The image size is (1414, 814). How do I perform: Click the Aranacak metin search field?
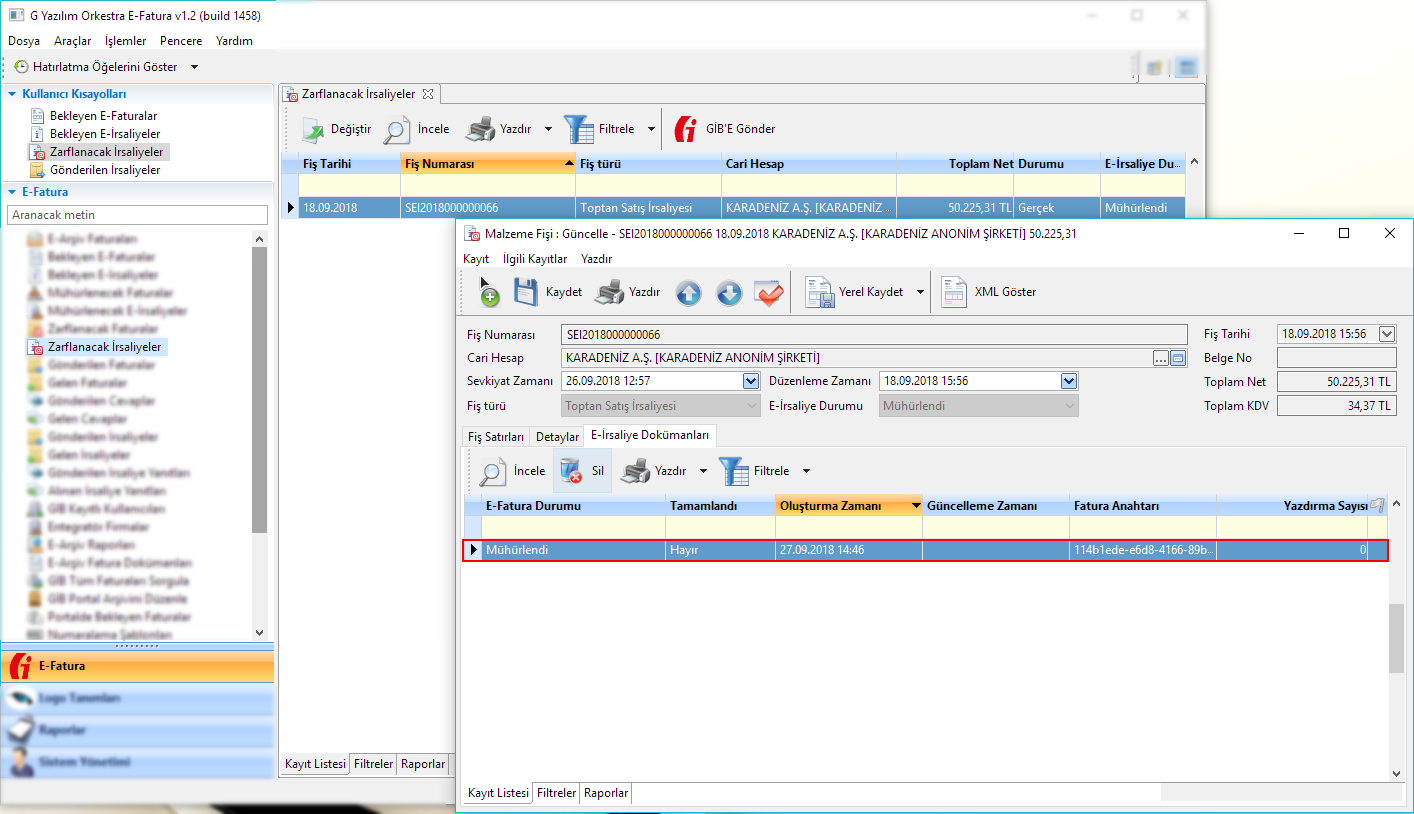tap(137, 215)
